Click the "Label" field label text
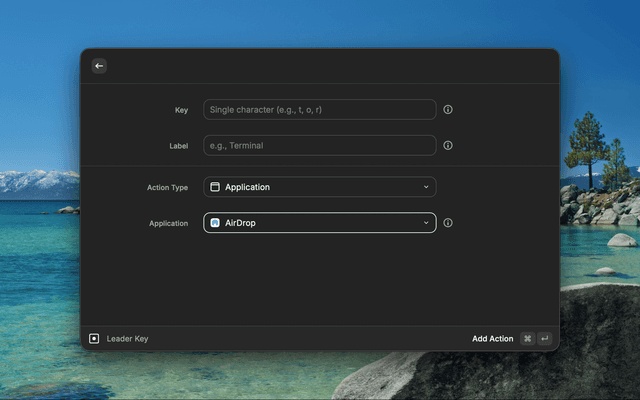Viewport: 640px width, 400px height. pyautogui.click(x=178, y=146)
